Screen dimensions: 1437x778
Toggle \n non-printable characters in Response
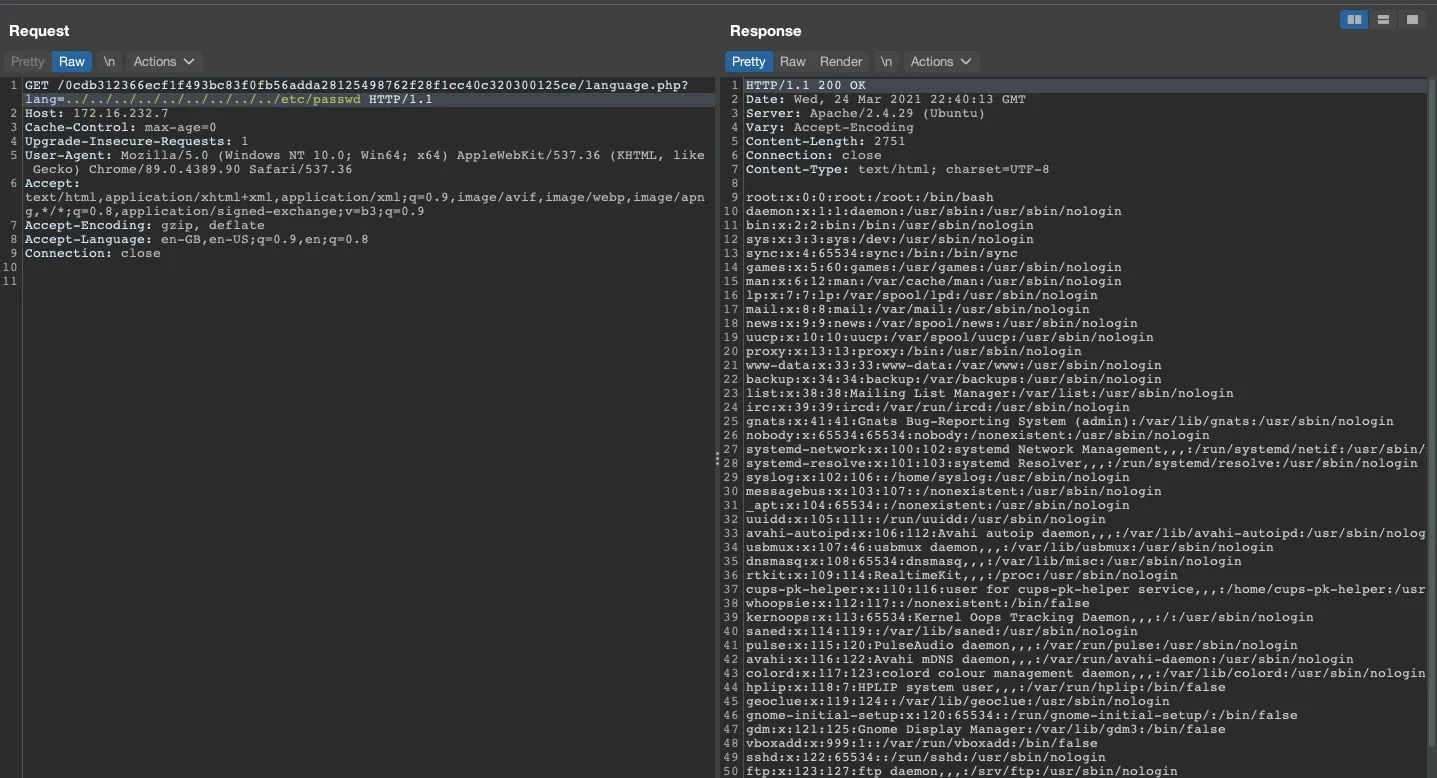coord(886,62)
